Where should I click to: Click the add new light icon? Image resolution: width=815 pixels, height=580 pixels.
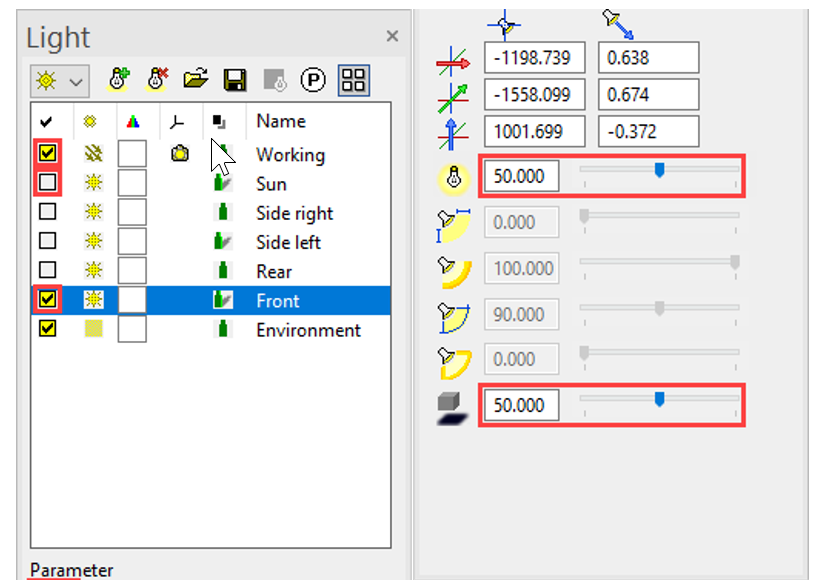[x=119, y=80]
